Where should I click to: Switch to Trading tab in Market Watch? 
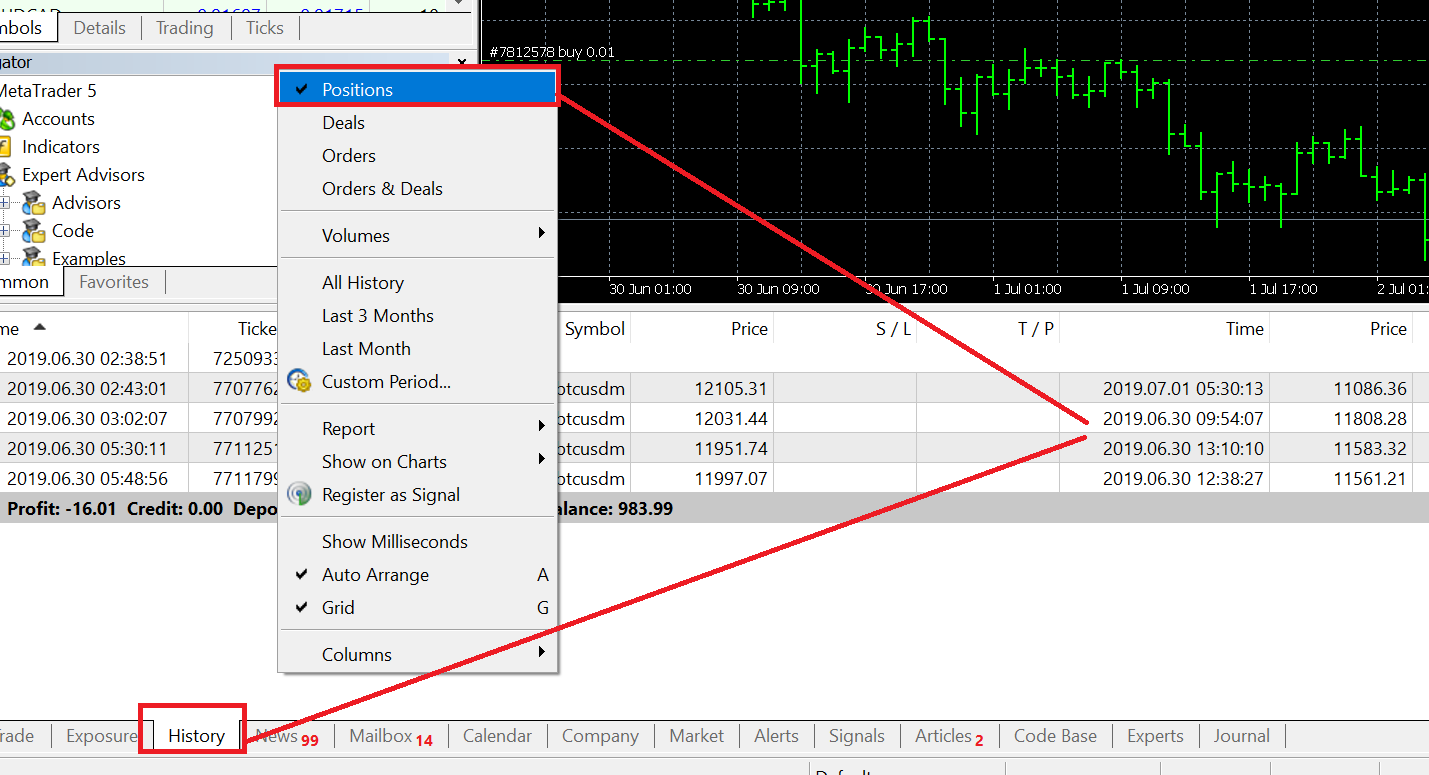coord(185,28)
